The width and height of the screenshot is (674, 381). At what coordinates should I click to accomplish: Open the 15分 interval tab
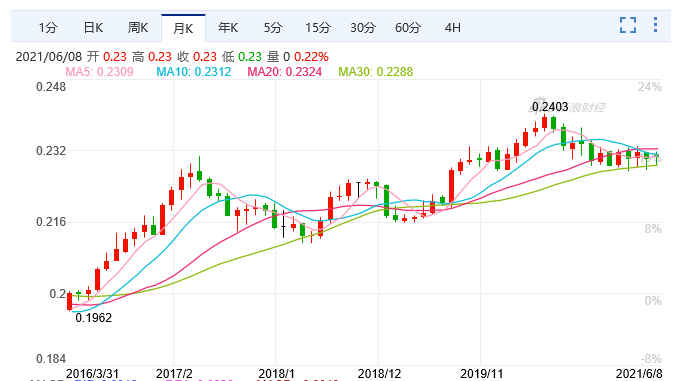pyautogui.click(x=318, y=28)
